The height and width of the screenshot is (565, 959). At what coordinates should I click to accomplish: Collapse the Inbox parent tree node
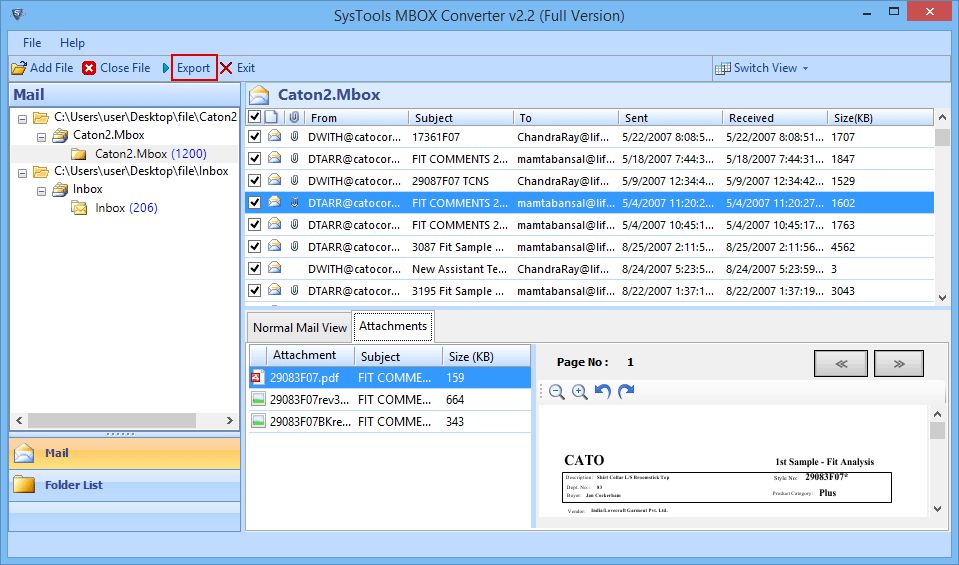point(42,191)
